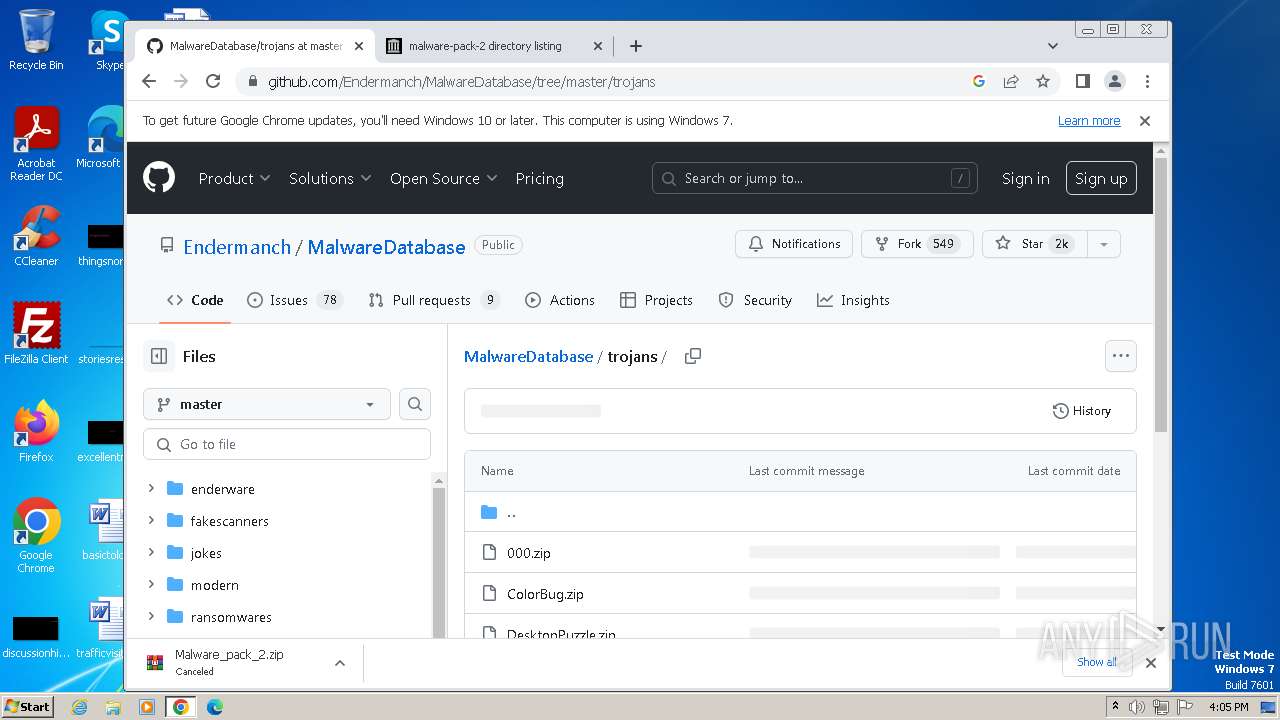The height and width of the screenshot is (720, 1280).
Task: Close malware-pack-2 directory listing tab
Action: pyautogui.click(x=598, y=46)
